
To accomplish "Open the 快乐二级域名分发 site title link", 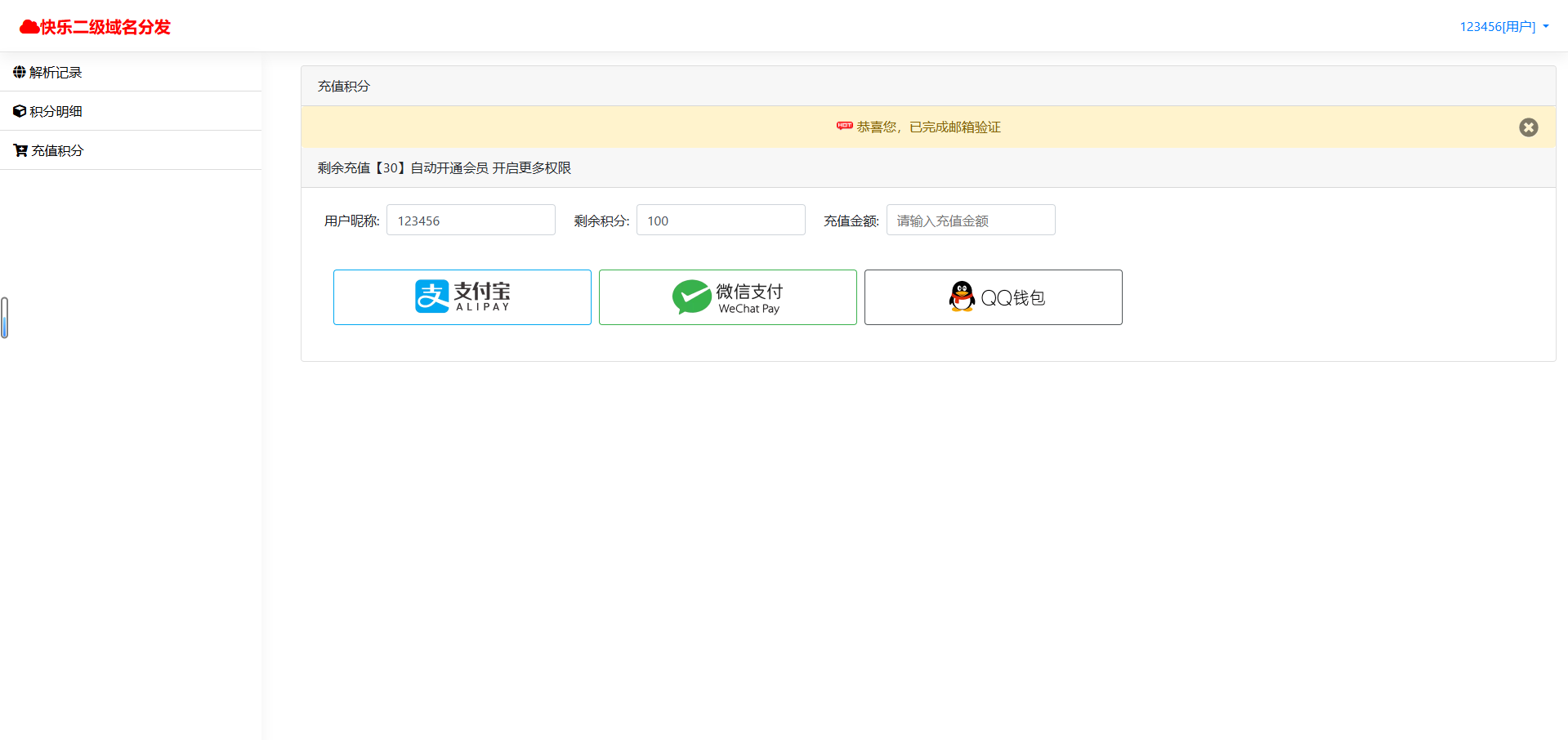I will 96,27.
